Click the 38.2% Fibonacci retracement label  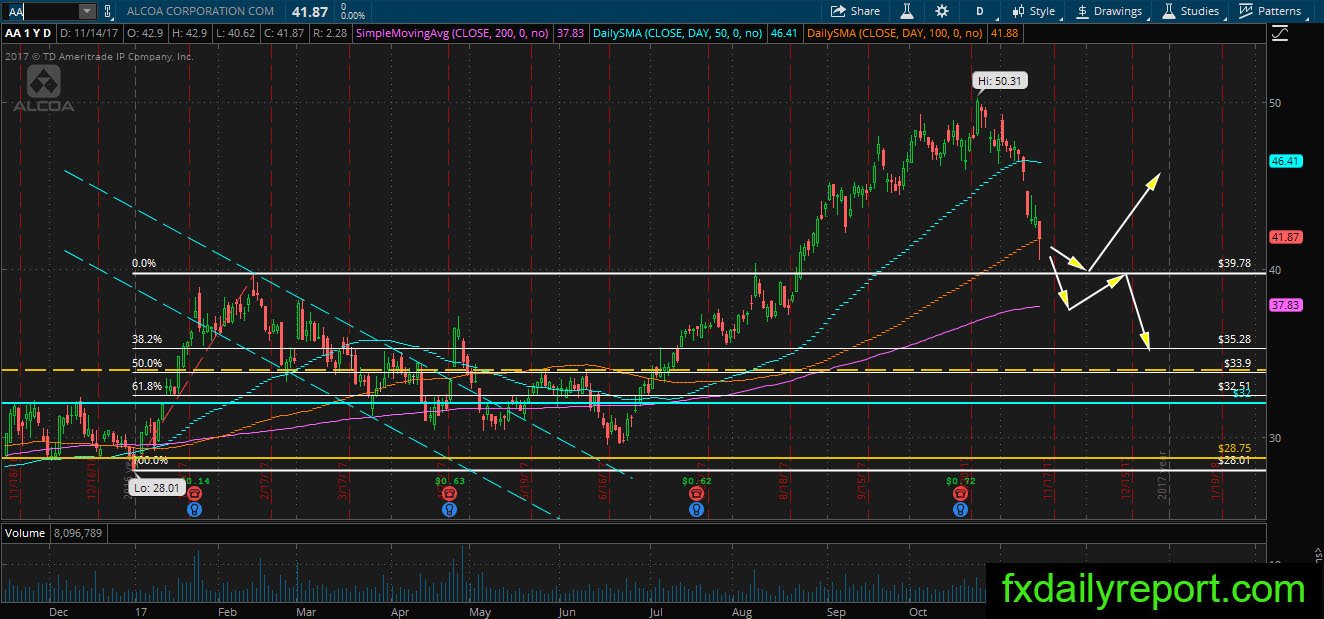point(147,339)
